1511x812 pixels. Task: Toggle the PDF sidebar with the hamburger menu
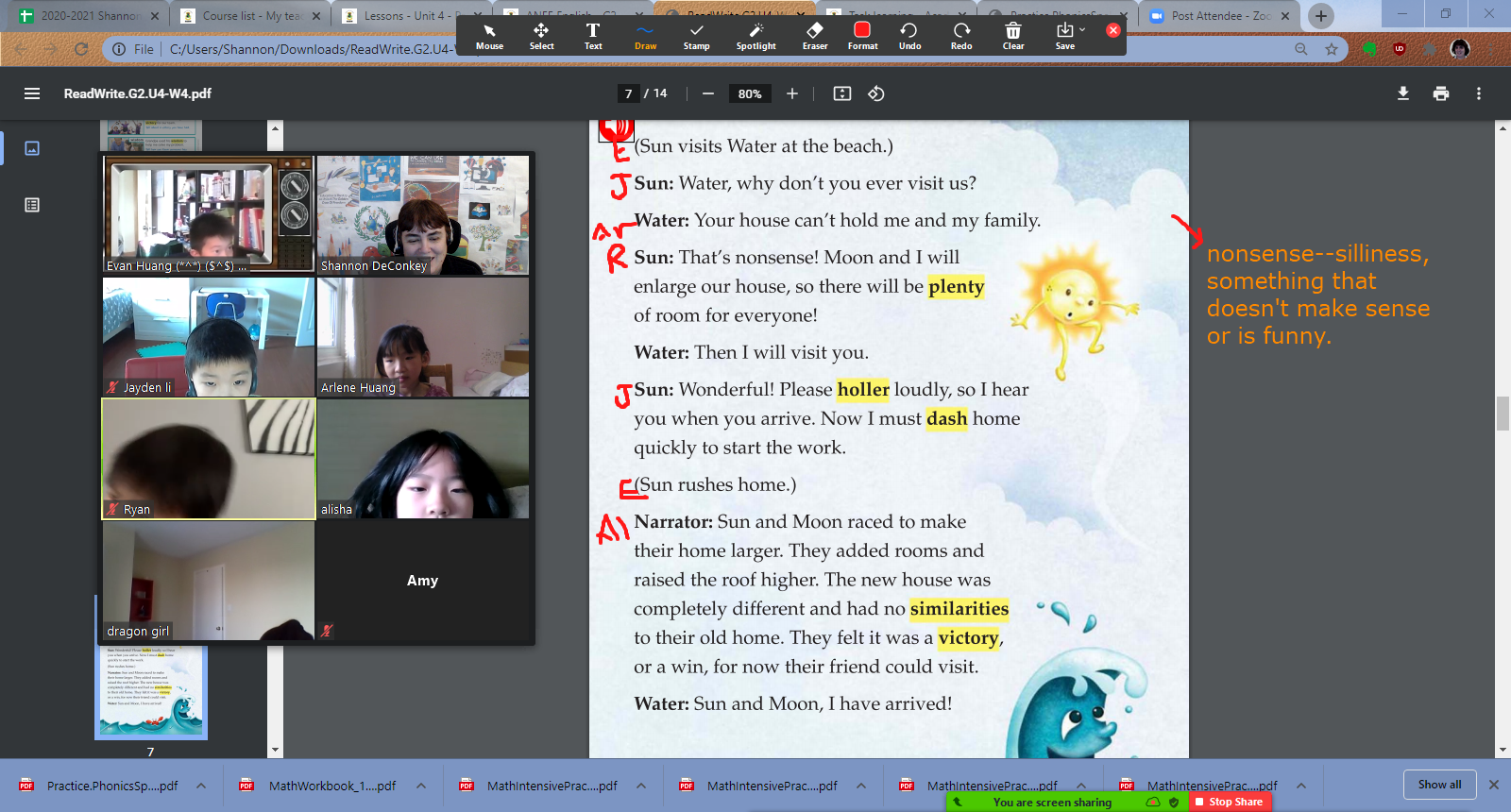pos(32,93)
